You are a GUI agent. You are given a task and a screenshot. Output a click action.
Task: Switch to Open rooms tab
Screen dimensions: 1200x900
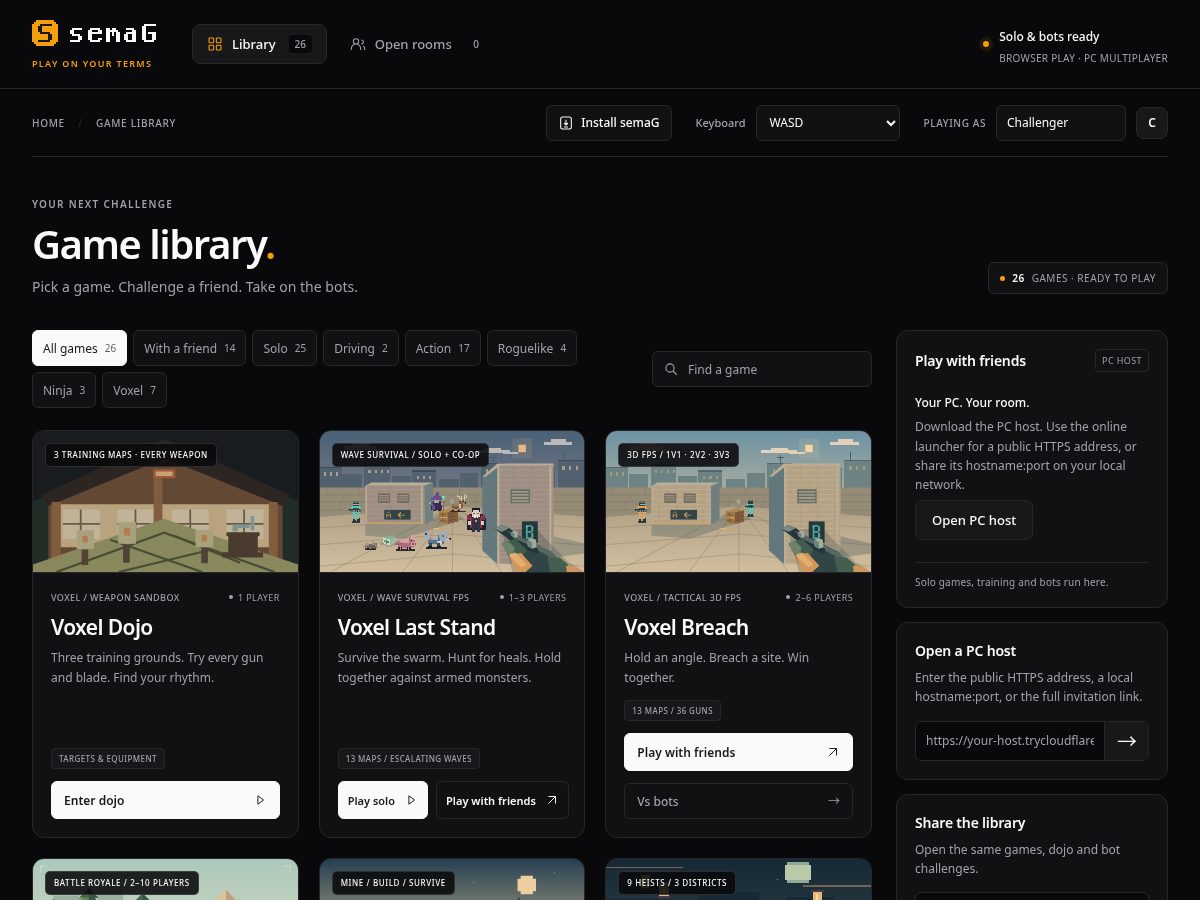(x=414, y=44)
